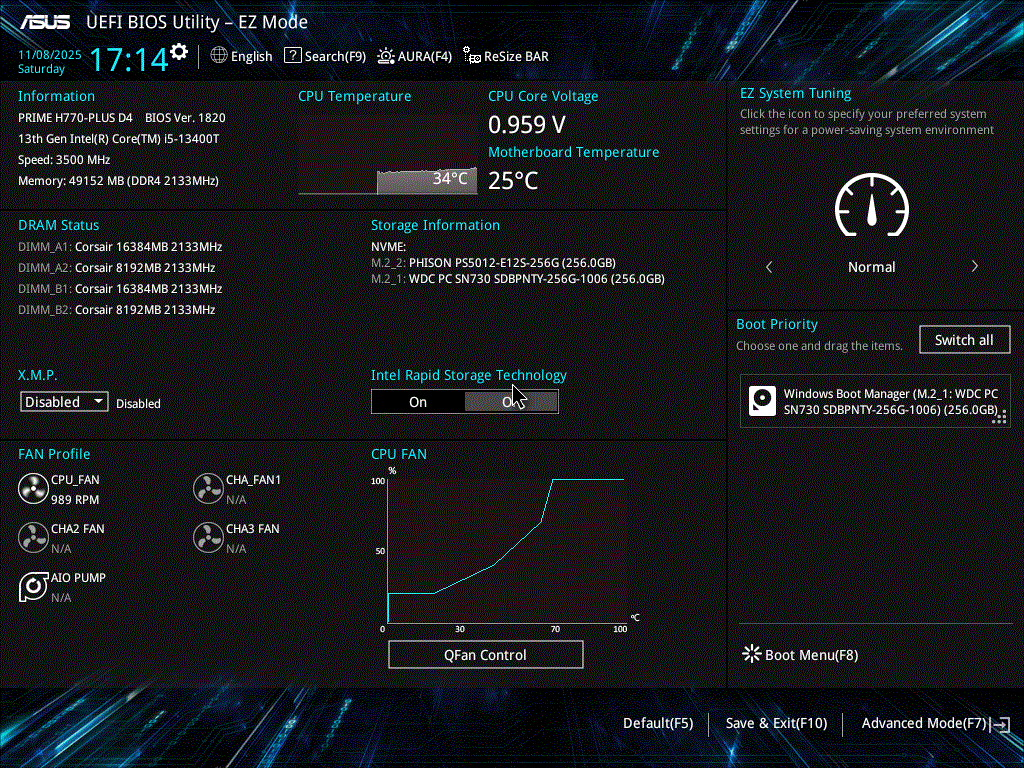Open Search(F9) in the top bar
Viewport: 1024px width, 768px height.
click(325, 56)
